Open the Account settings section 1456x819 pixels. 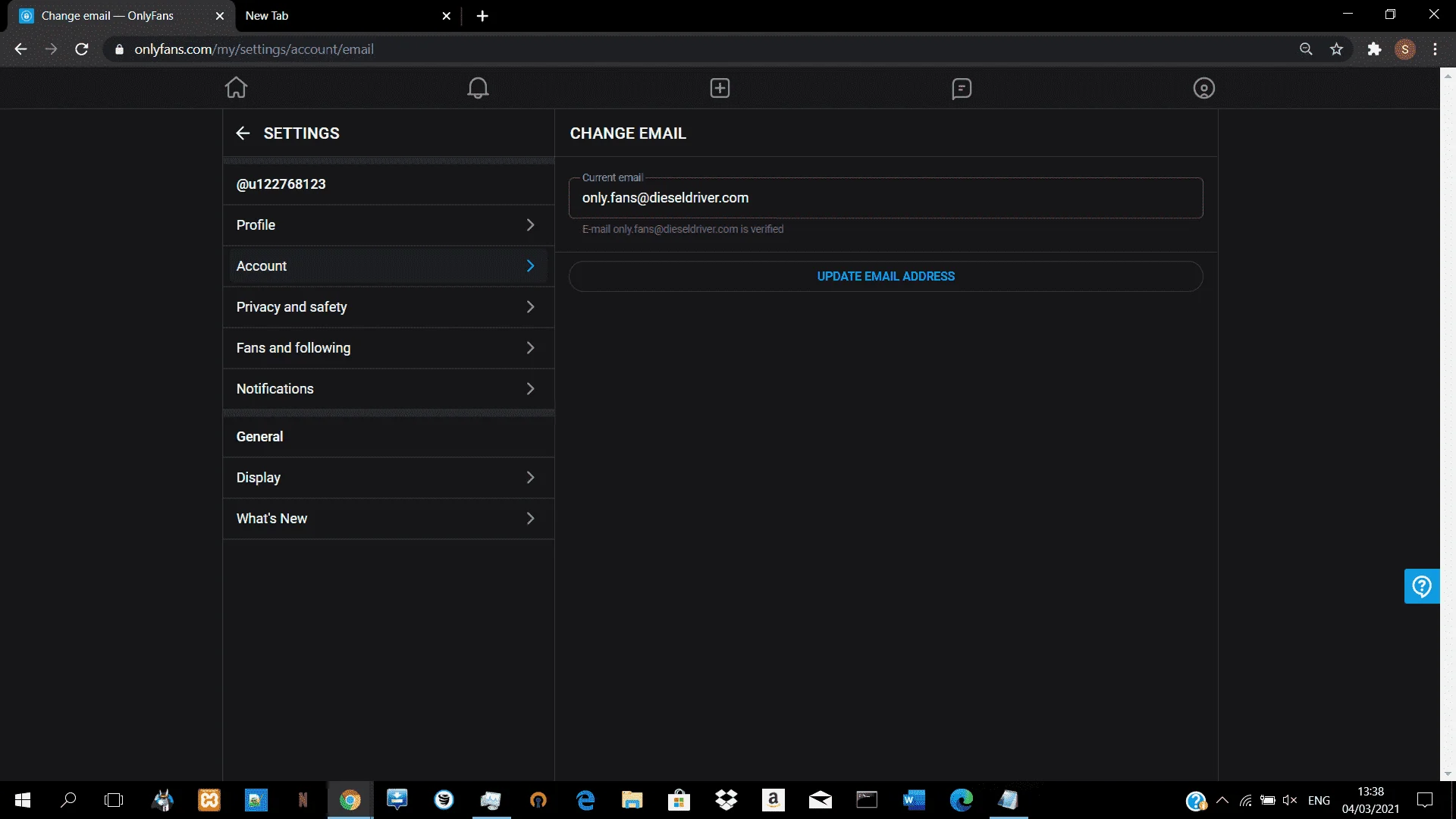[388, 266]
